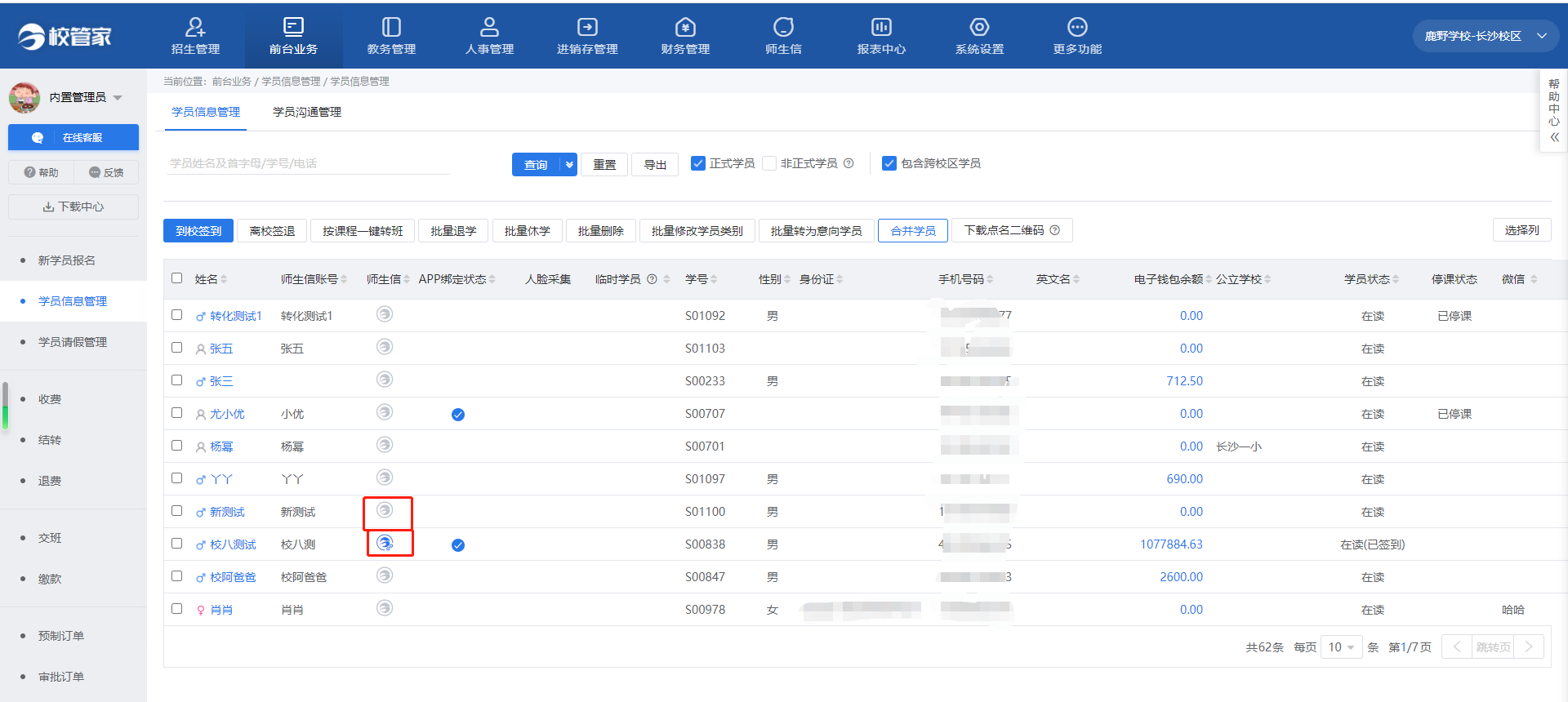Focus the student search input field

coord(306,163)
